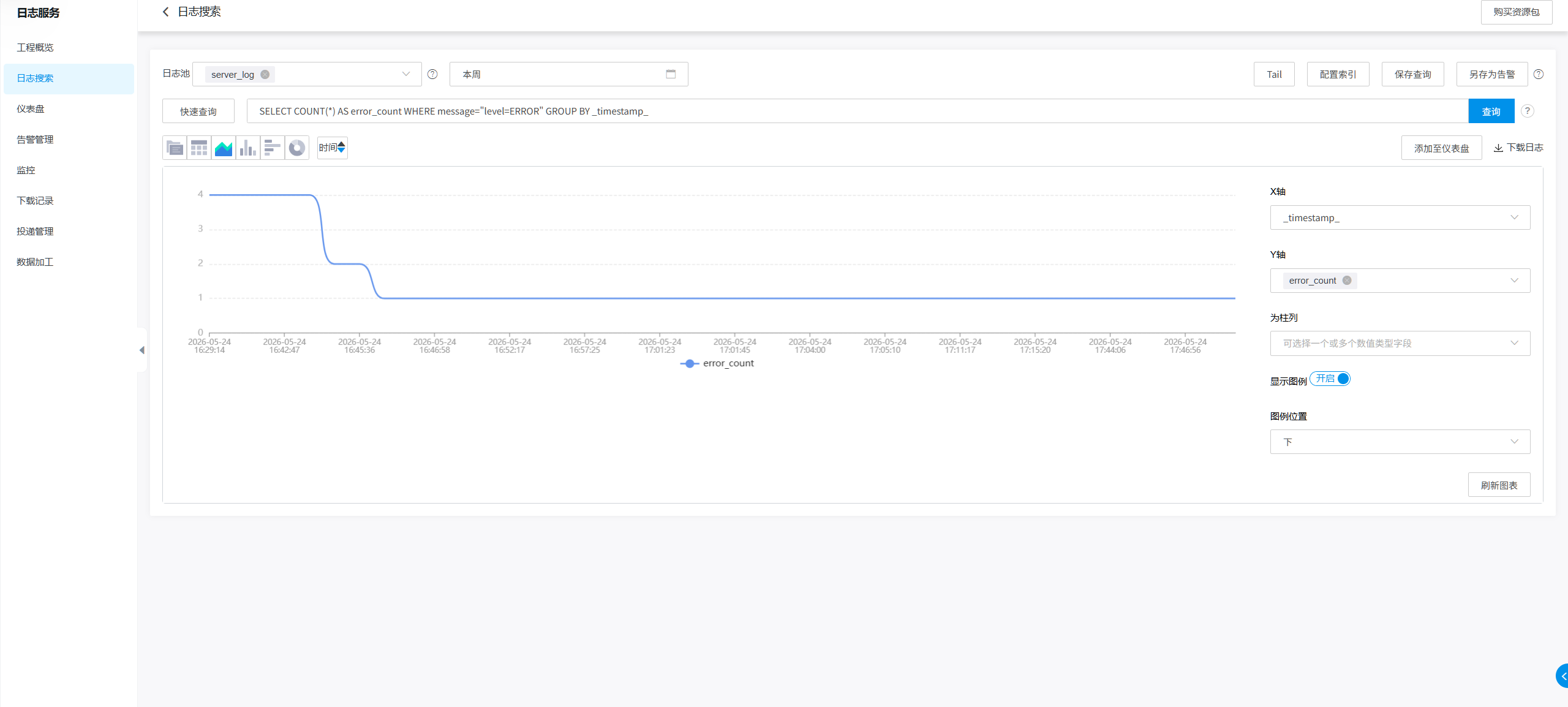Select the pie donut chart icon
Viewport: 1568px width, 707px height.
click(x=297, y=148)
